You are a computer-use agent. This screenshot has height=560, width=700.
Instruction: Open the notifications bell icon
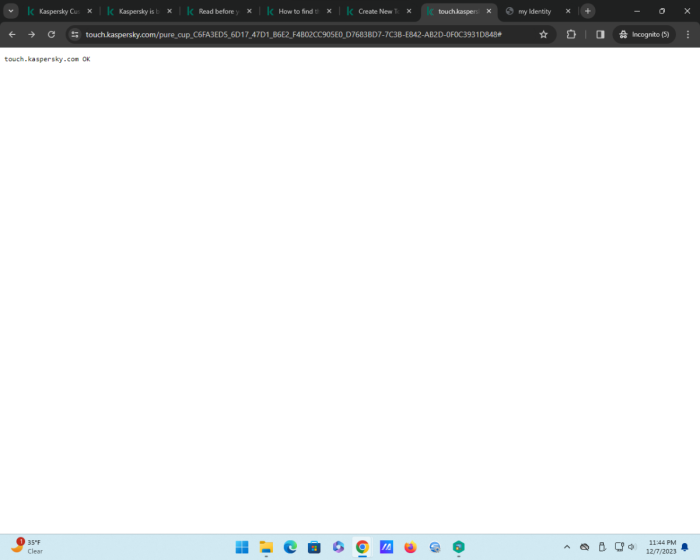click(x=685, y=547)
